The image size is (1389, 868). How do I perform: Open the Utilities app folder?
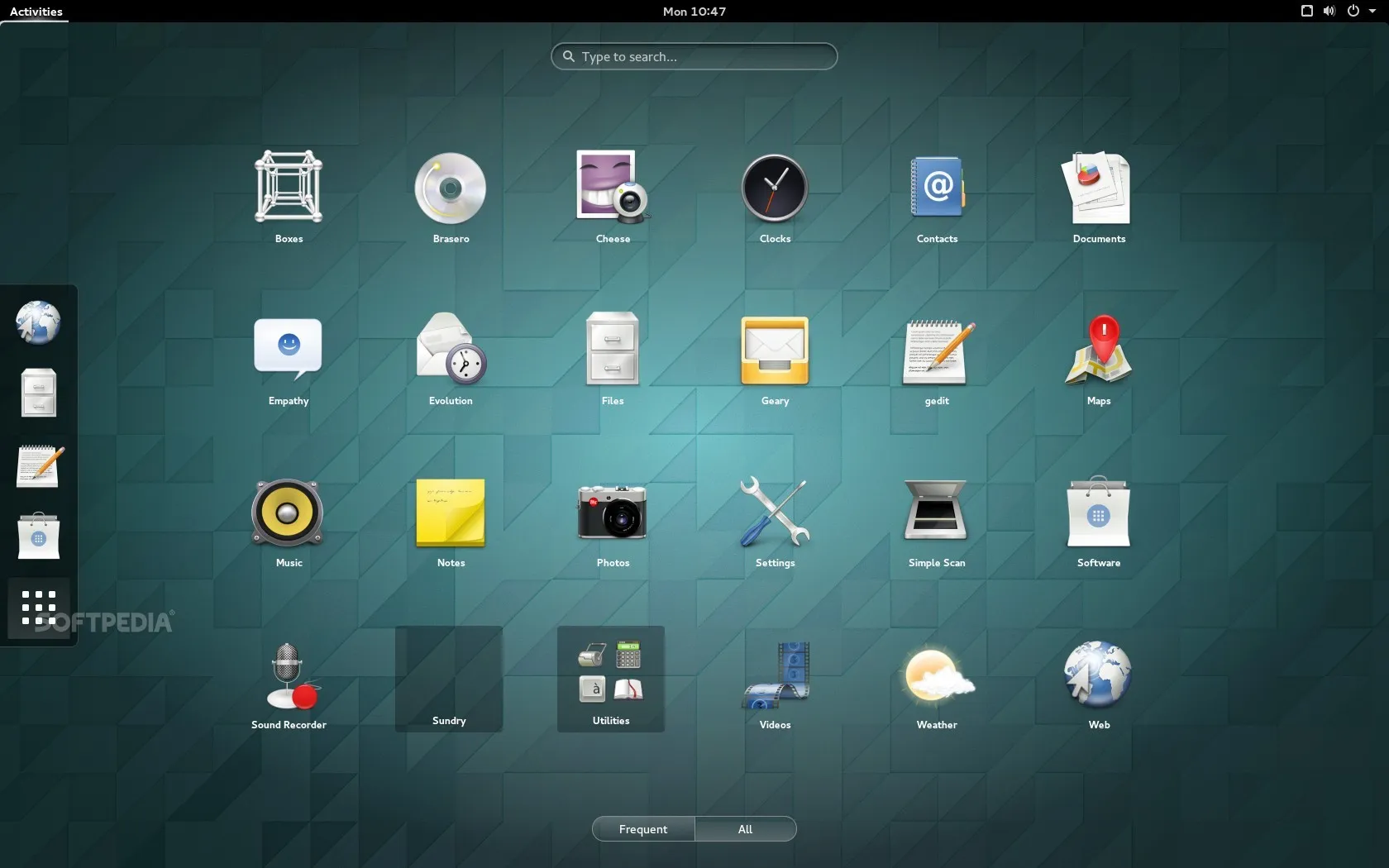click(x=612, y=674)
